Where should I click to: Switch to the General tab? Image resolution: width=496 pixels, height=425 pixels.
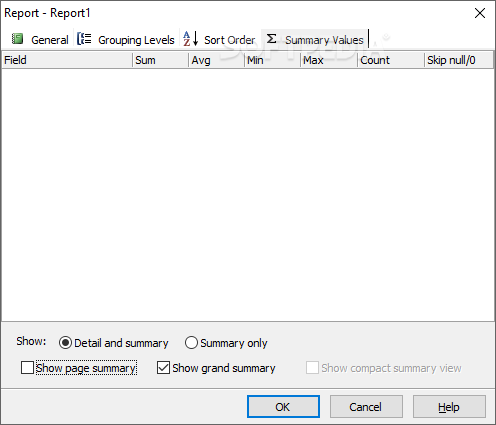pyautogui.click(x=40, y=40)
